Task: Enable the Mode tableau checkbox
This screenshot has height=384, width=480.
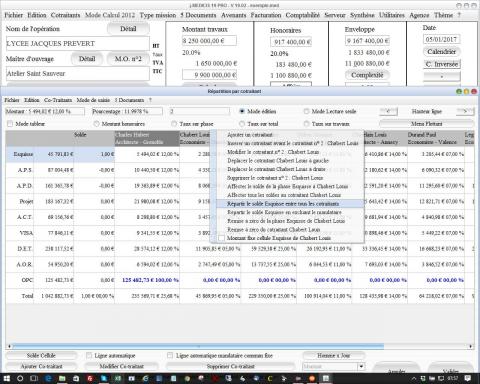Action: (x=10, y=124)
